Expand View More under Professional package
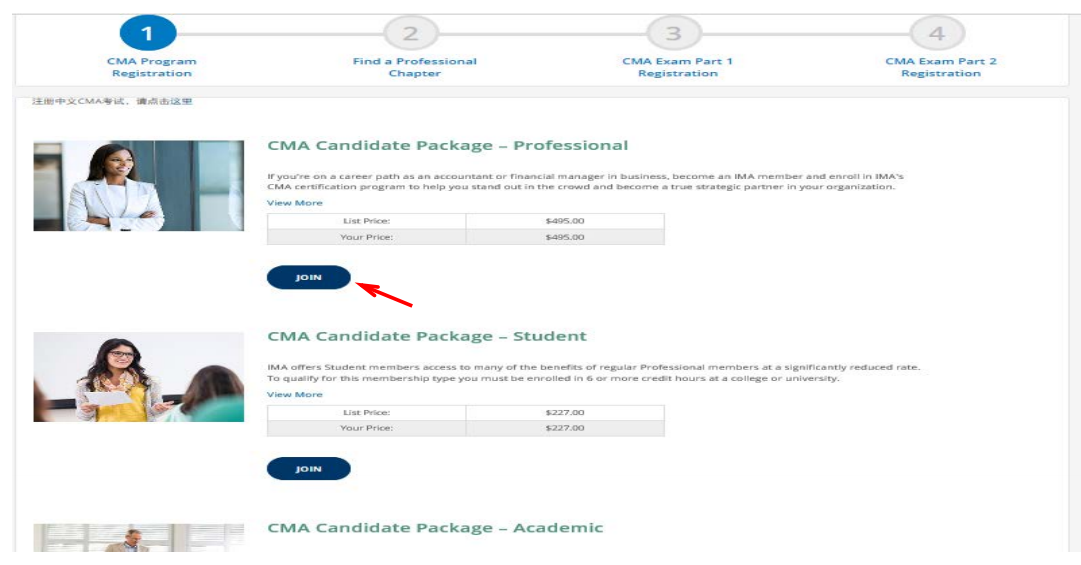Viewport: 1081px width, 565px height. pos(294,203)
